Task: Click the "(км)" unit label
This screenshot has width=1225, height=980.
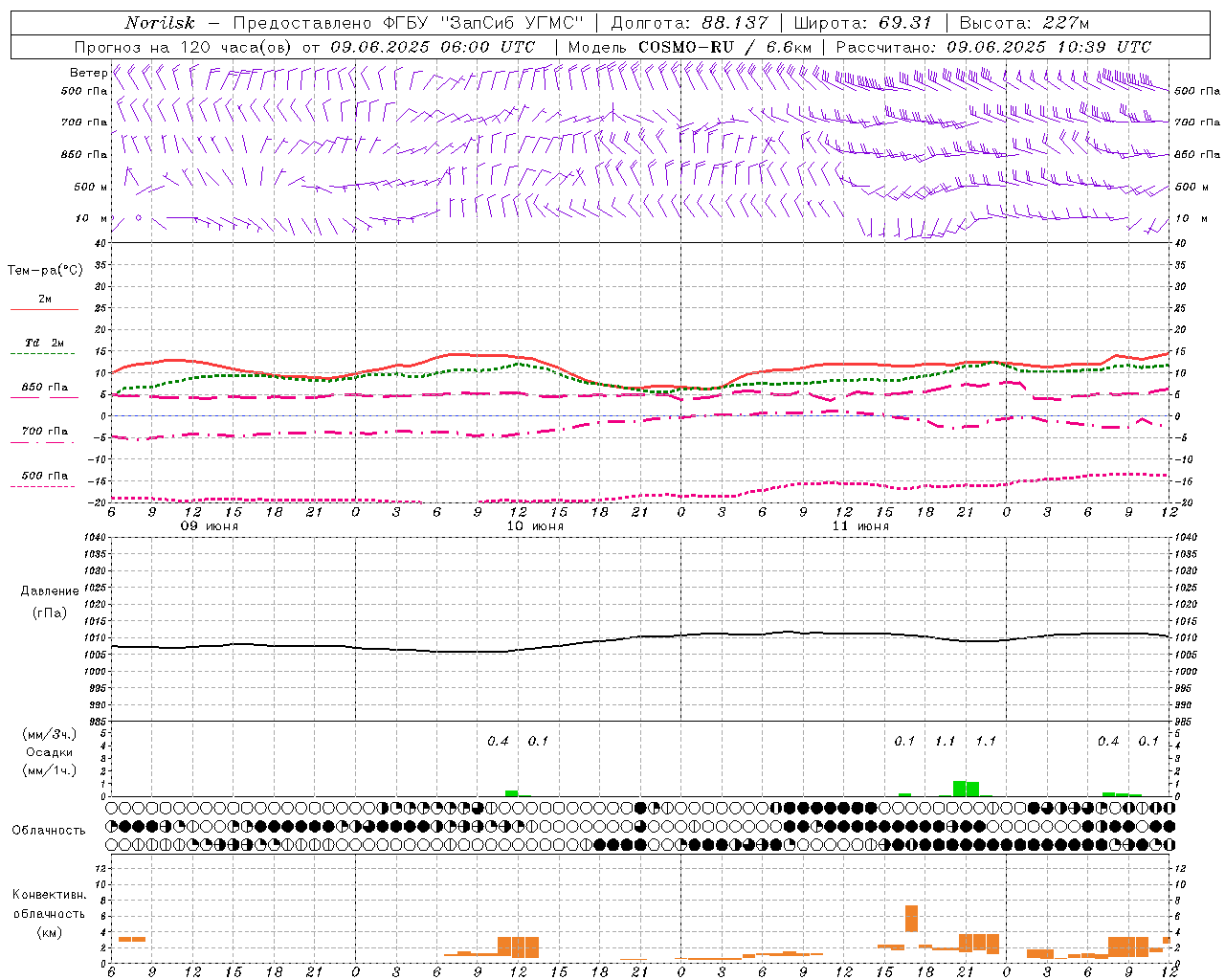Action: (x=49, y=932)
